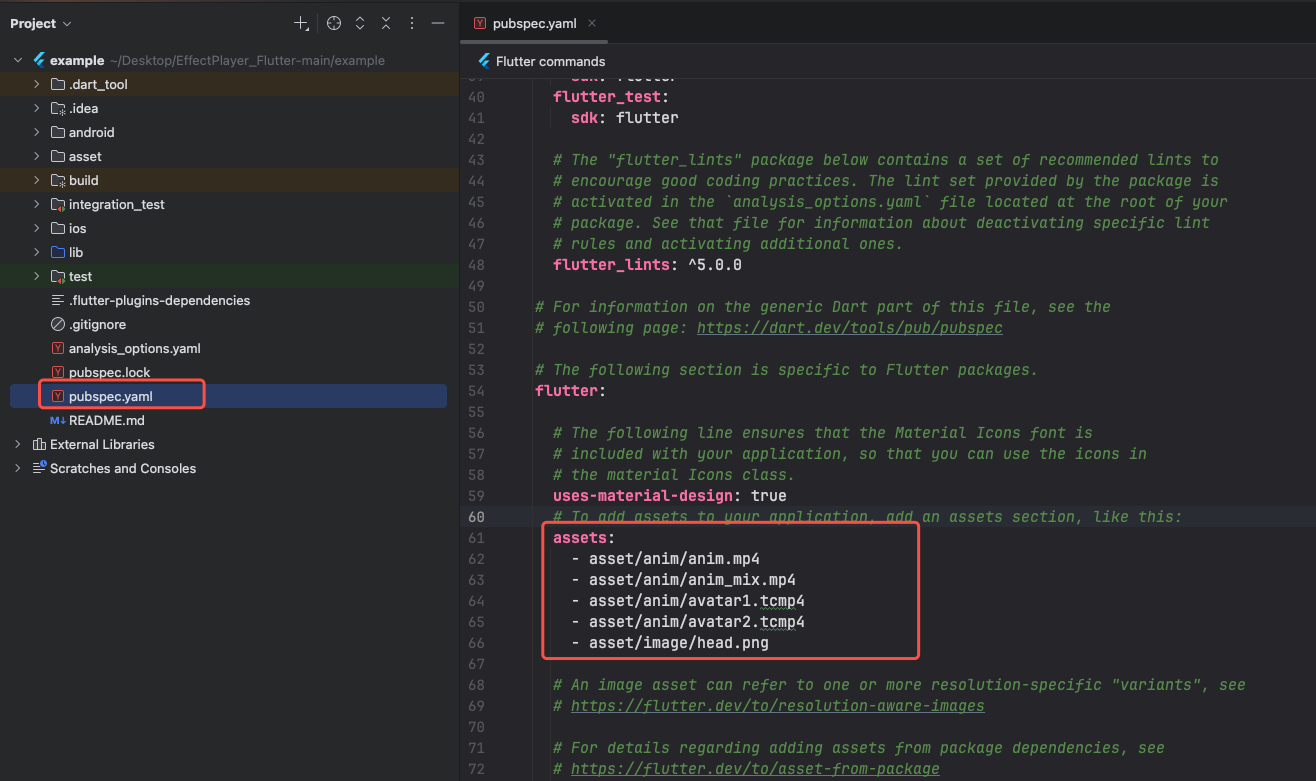Expand External Libraries node
This screenshot has width=1316, height=781.
pyautogui.click(x=18, y=444)
